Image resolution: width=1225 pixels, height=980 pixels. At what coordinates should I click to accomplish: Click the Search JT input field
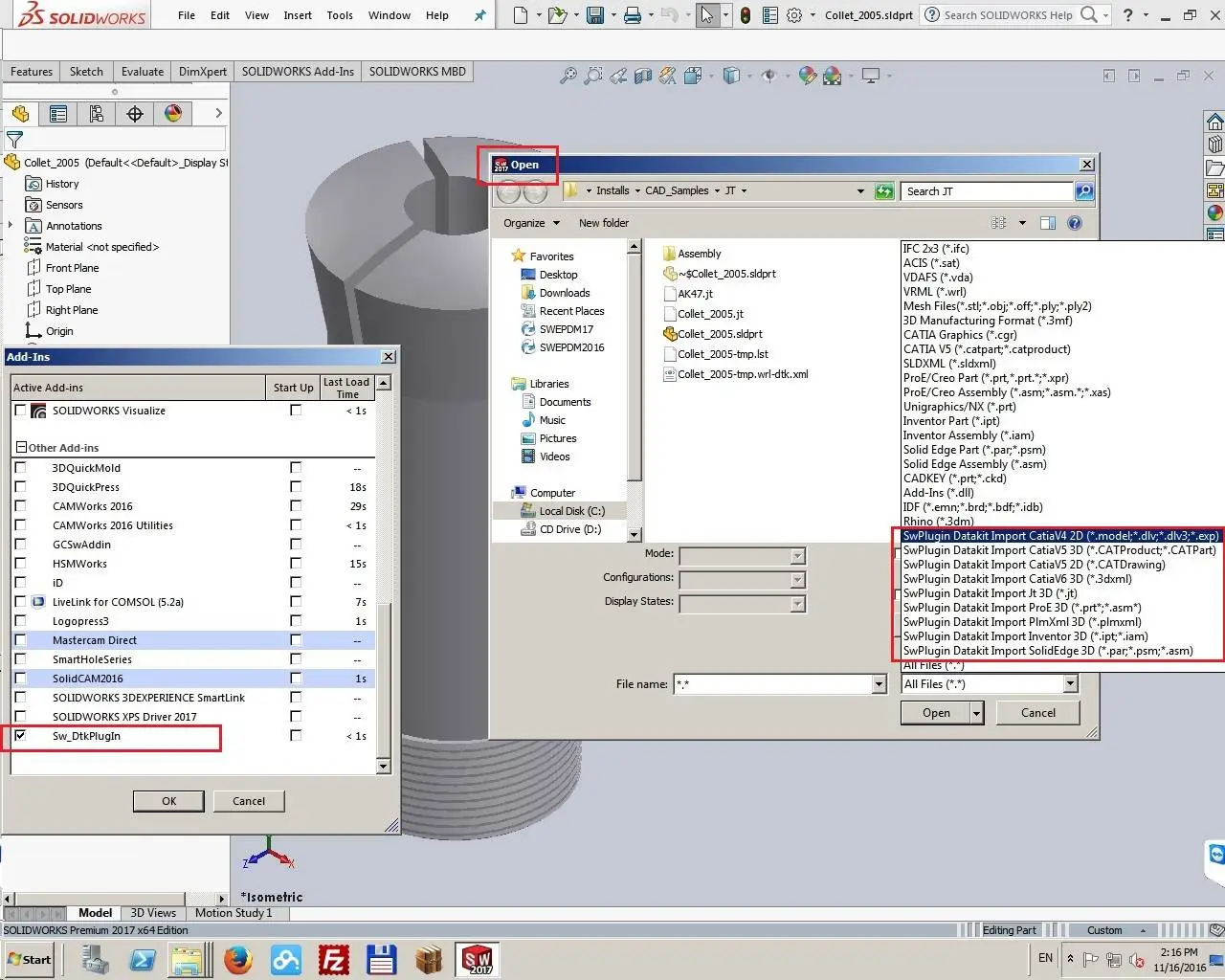coord(987,191)
